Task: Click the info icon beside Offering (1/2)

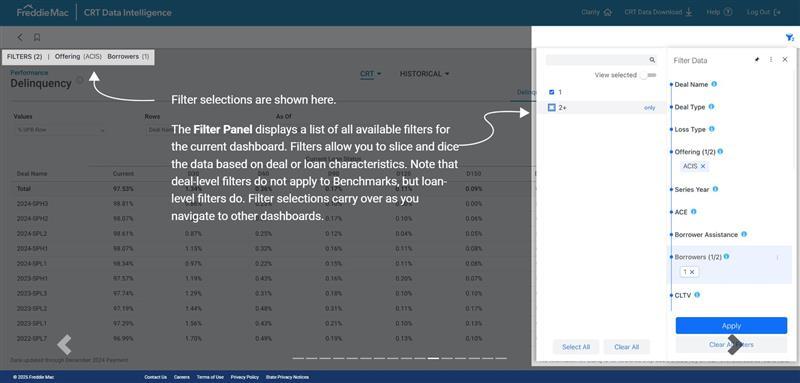Action: coord(720,151)
